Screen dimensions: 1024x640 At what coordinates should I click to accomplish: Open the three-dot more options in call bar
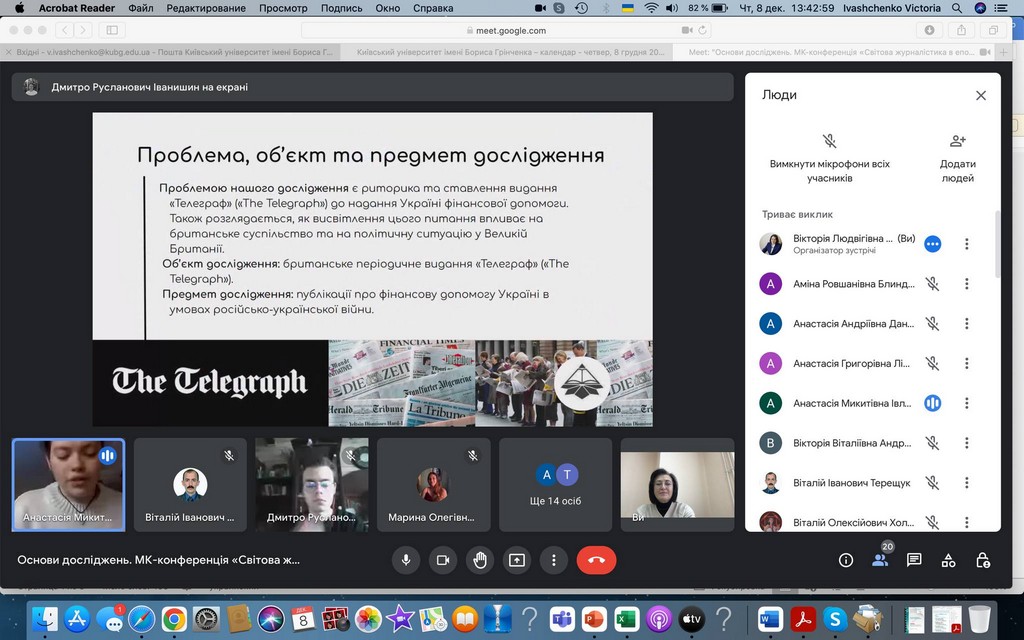[554, 560]
